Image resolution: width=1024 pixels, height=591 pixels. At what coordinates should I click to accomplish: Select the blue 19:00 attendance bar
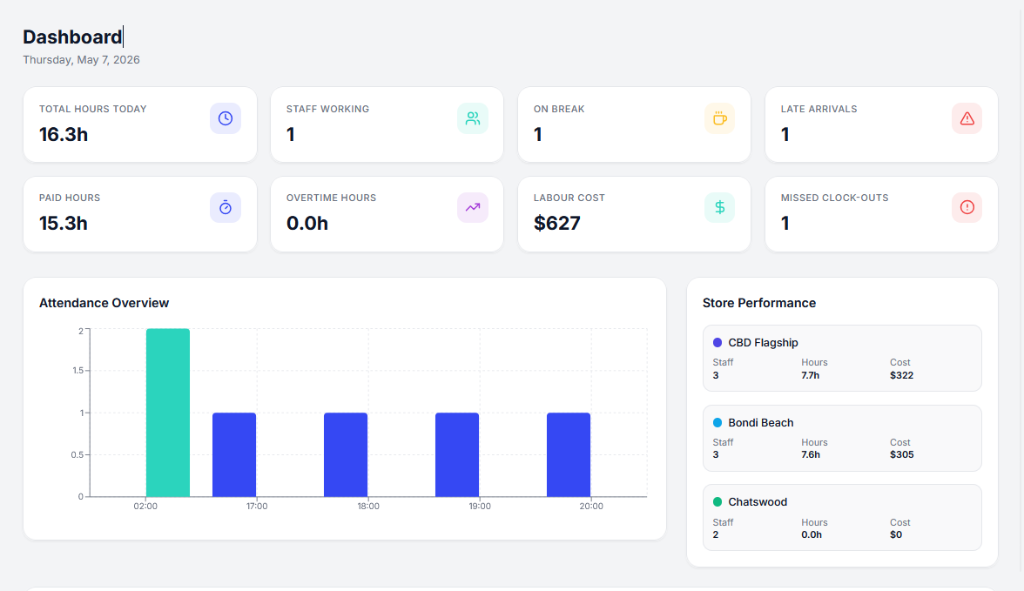click(457, 455)
